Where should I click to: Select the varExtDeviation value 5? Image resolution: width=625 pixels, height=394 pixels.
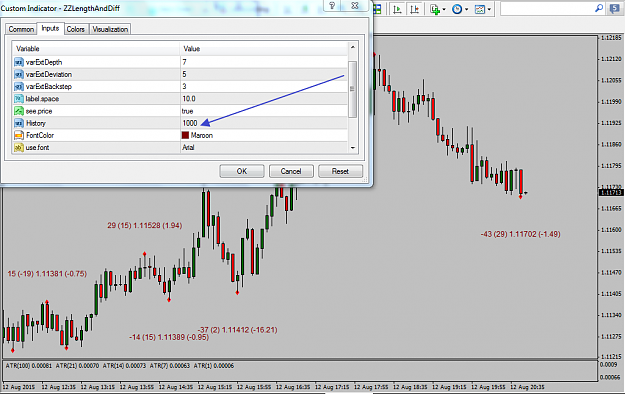[185, 75]
